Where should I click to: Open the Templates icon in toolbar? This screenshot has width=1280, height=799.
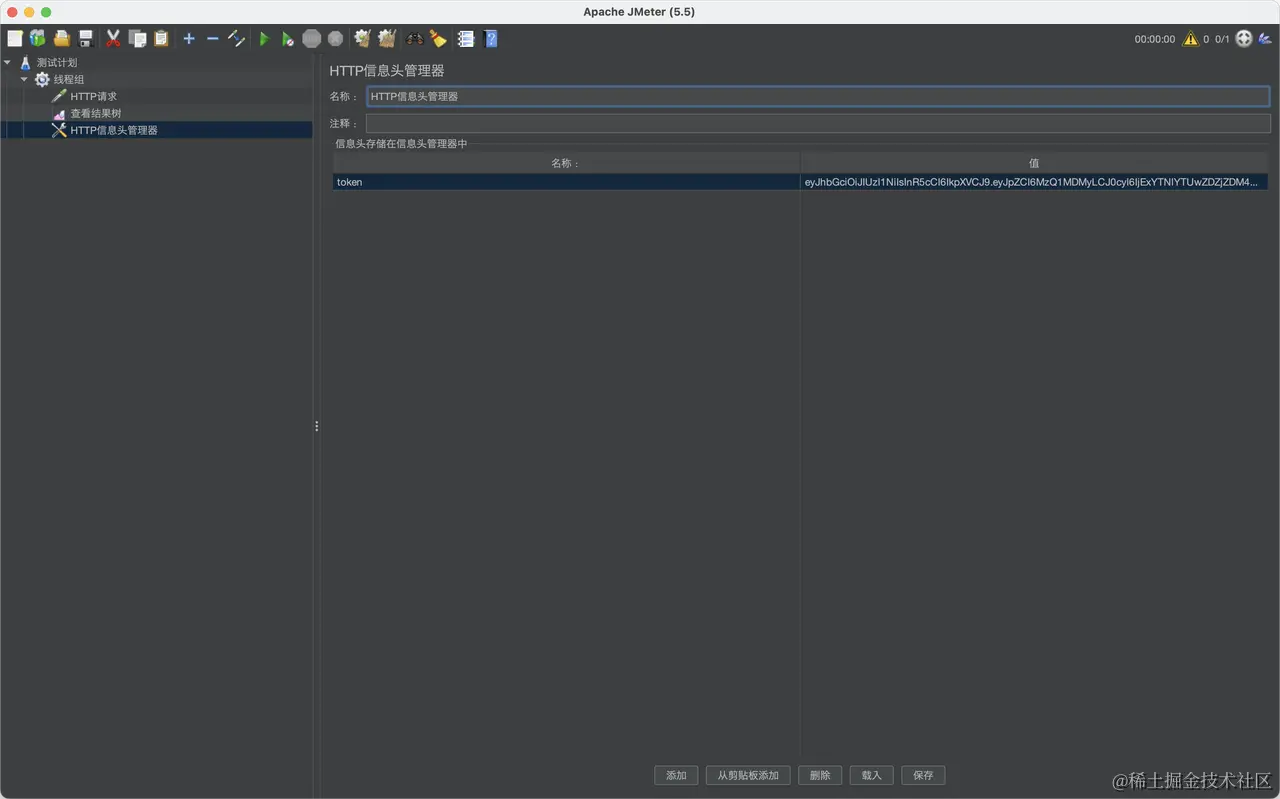click(x=38, y=39)
